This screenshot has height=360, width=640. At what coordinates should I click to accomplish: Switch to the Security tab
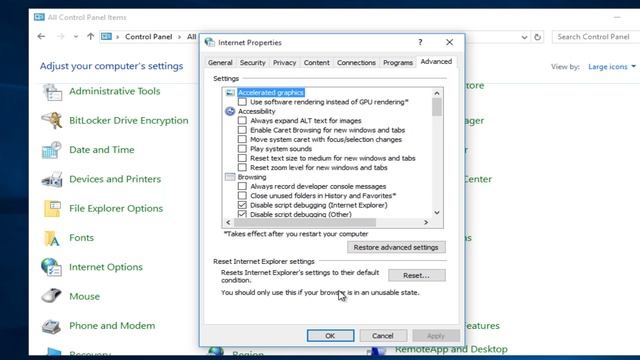tap(253, 62)
